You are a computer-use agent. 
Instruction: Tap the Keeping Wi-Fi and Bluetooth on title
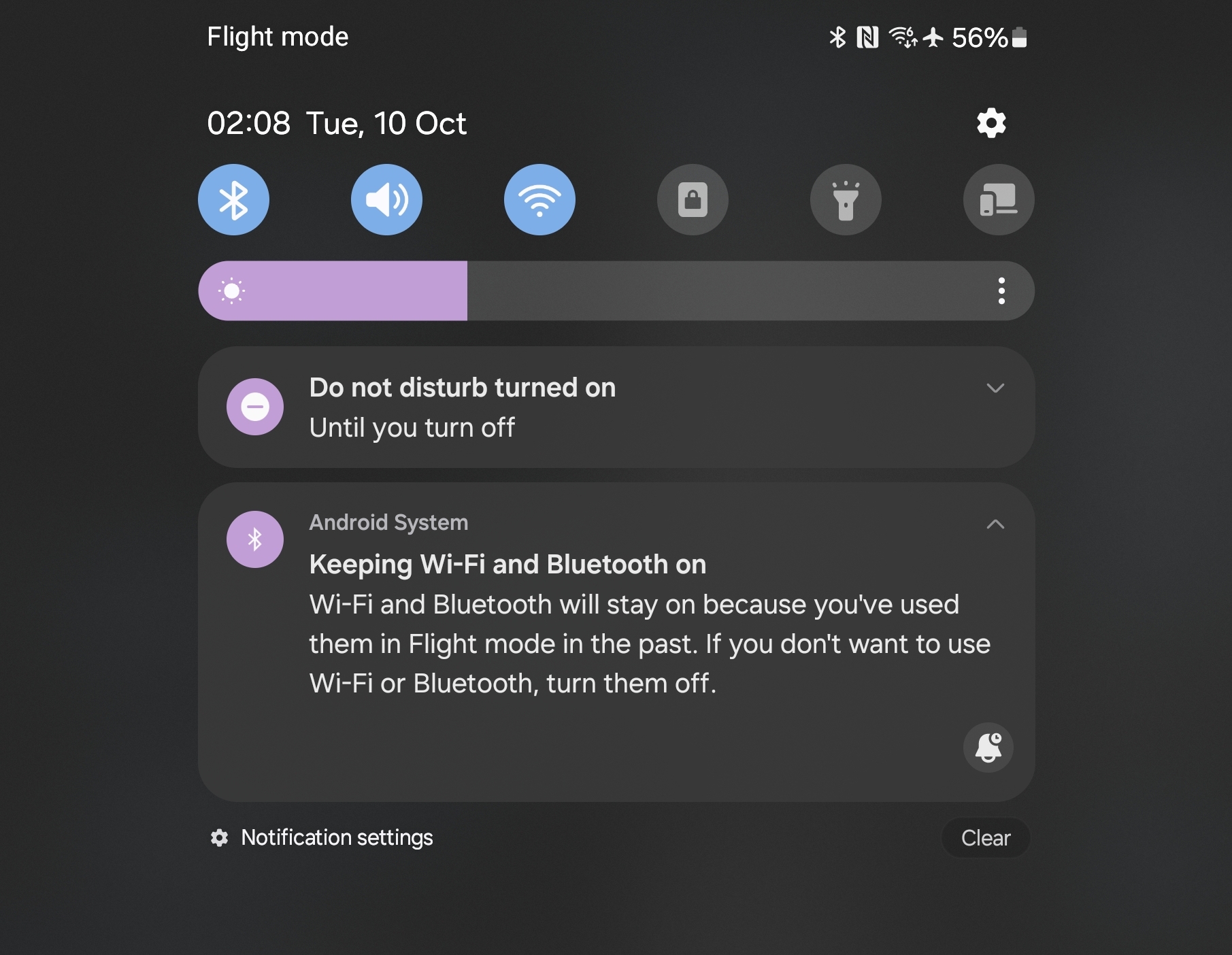pyautogui.click(x=507, y=564)
